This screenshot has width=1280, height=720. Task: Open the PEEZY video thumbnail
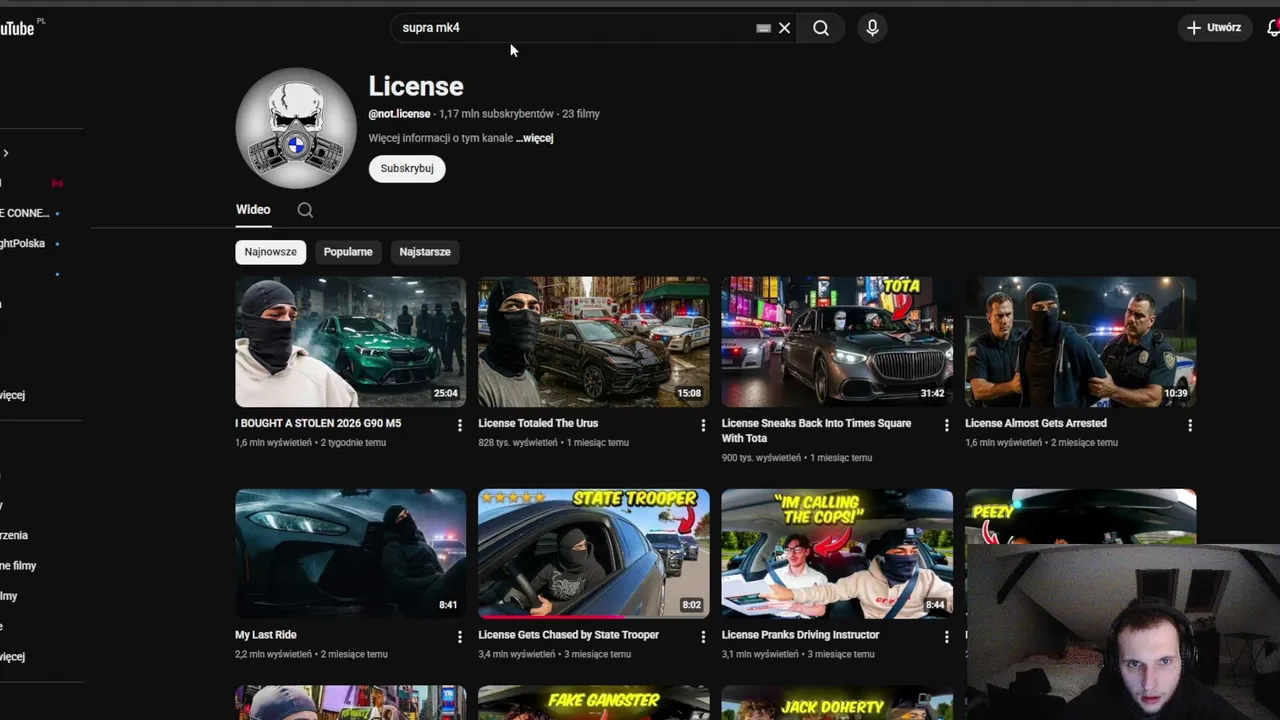(1080, 516)
